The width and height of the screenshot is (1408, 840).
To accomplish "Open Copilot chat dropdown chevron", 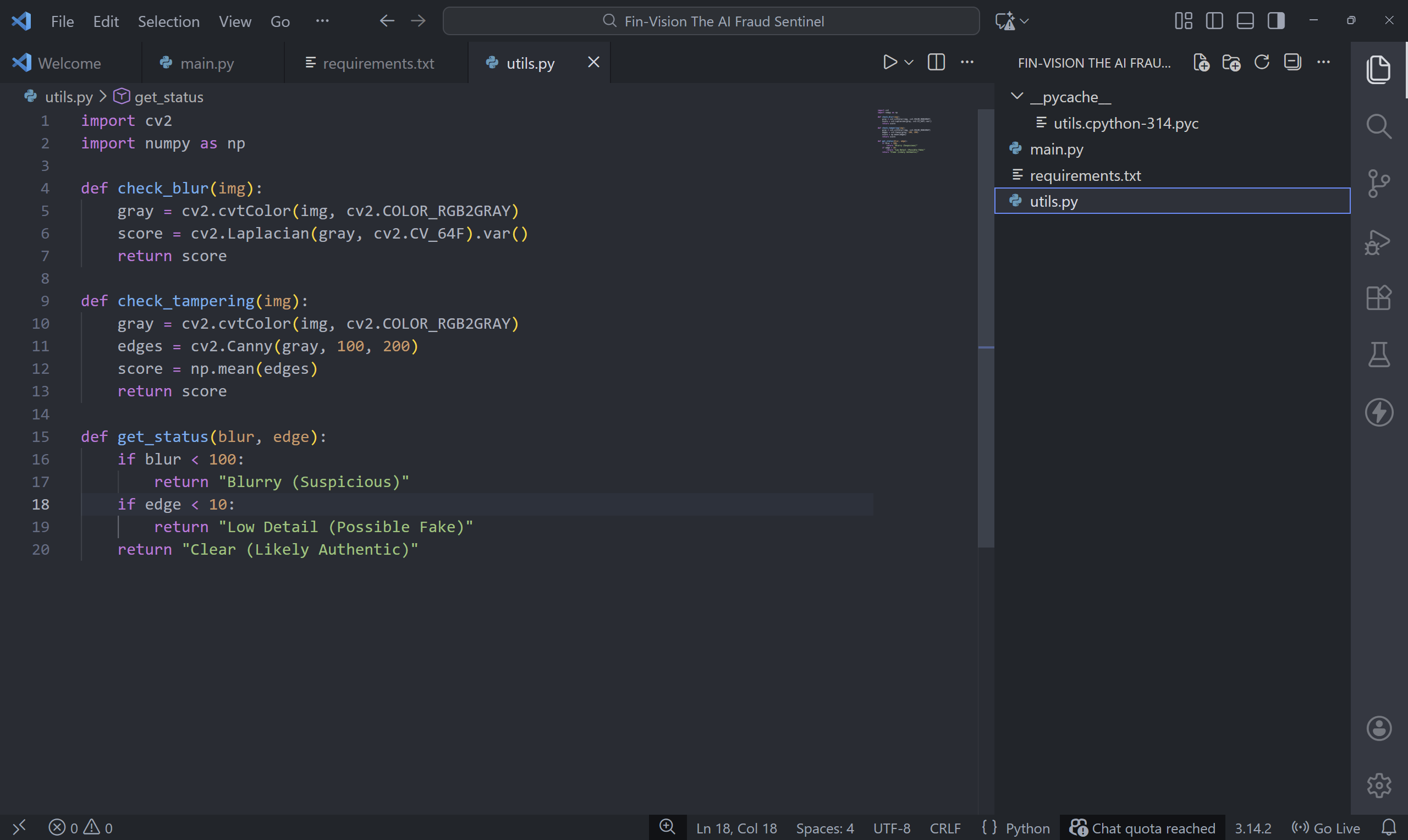I will (x=1024, y=21).
